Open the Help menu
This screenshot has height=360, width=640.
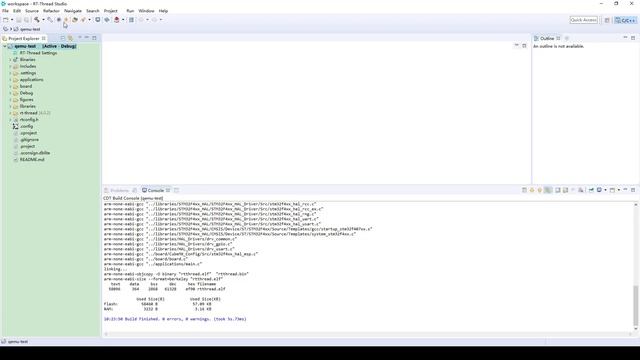(x=163, y=11)
